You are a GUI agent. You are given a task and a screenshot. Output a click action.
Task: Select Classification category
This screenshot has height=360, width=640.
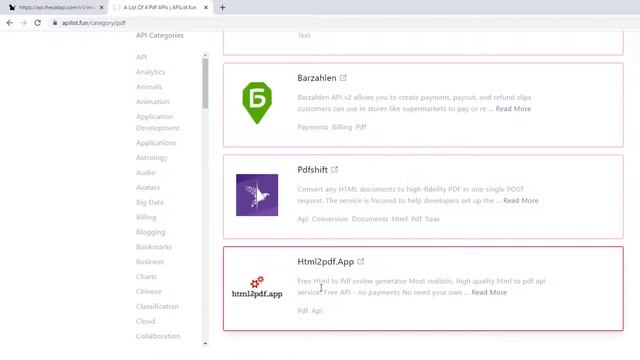coord(157,306)
